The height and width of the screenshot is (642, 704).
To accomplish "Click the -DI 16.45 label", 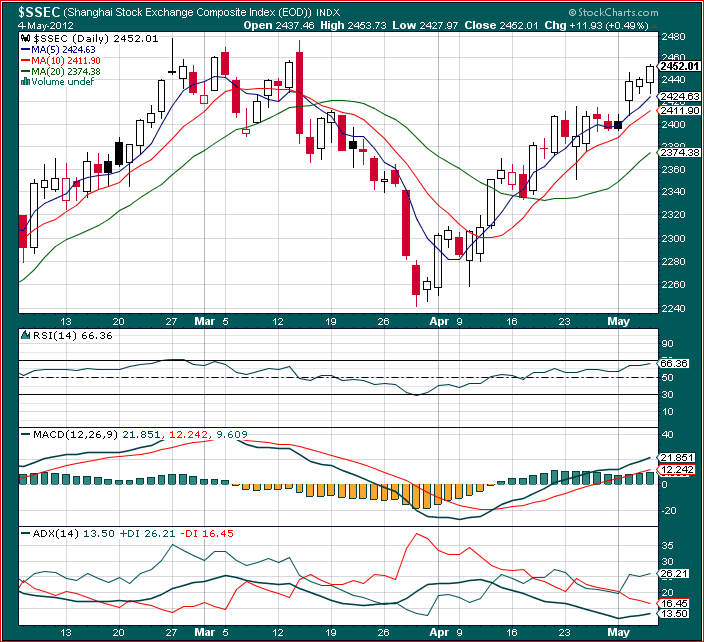I will point(207,533).
